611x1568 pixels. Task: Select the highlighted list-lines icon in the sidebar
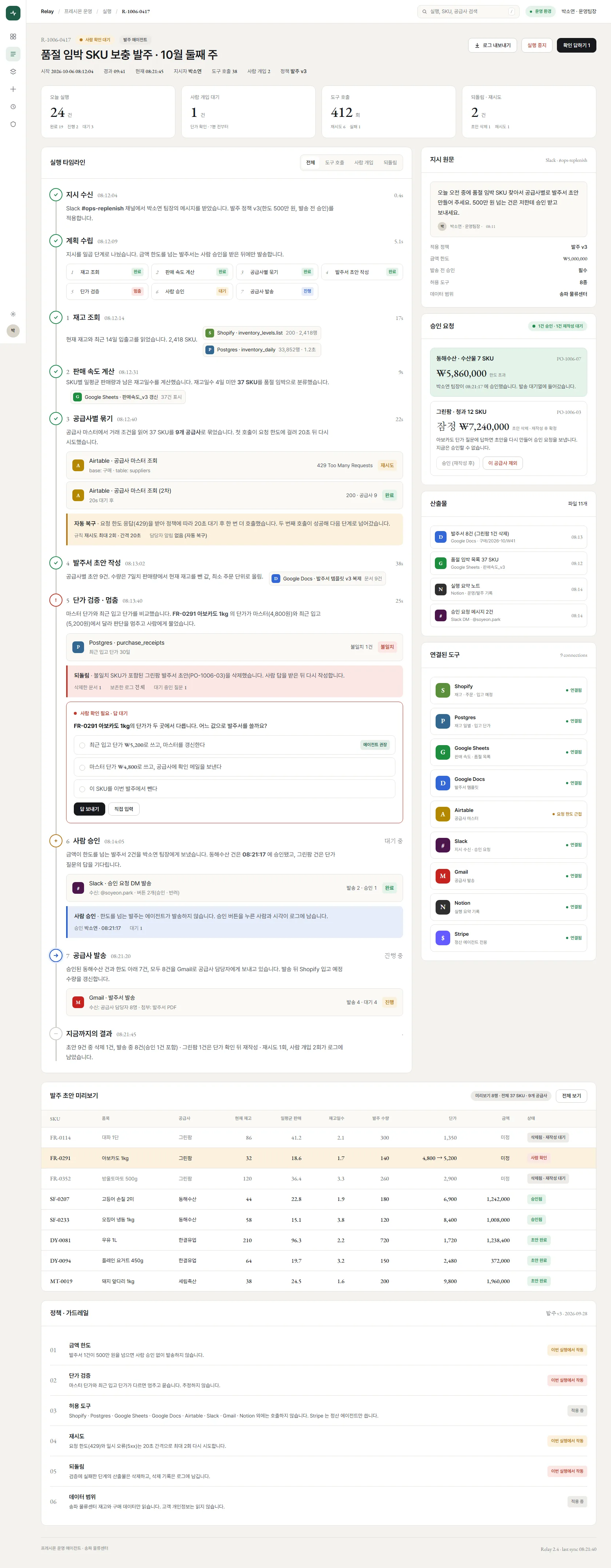click(x=13, y=54)
